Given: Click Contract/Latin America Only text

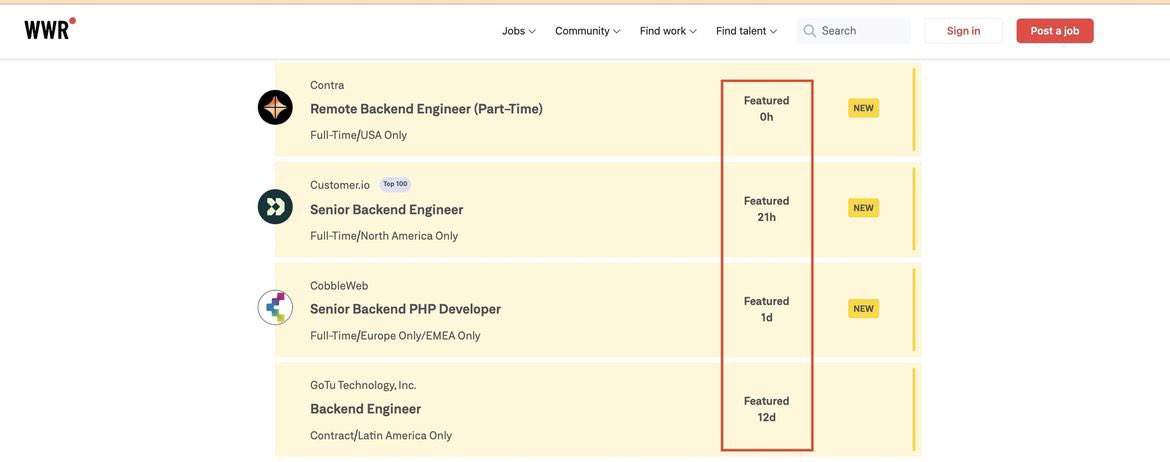Looking at the screenshot, I should click(x=381, y=435).
